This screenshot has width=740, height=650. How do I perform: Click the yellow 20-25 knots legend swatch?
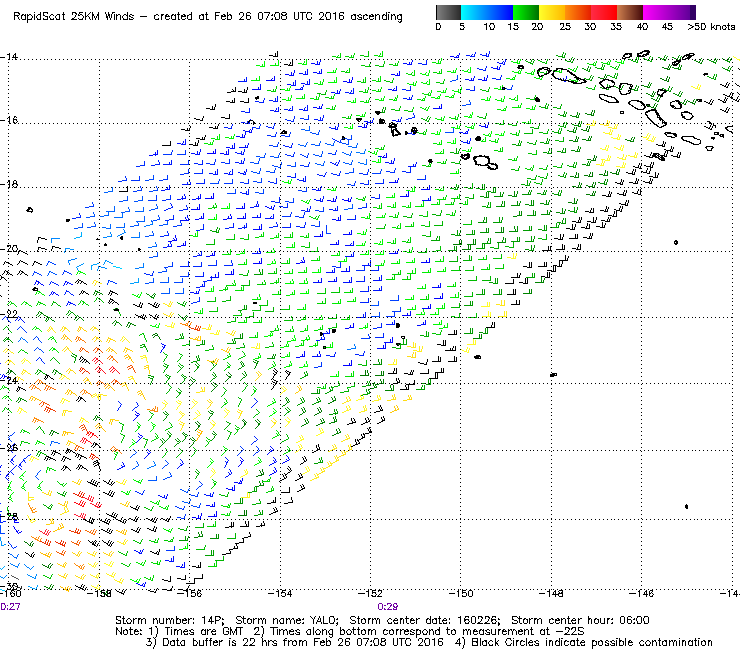click(552, 12)
